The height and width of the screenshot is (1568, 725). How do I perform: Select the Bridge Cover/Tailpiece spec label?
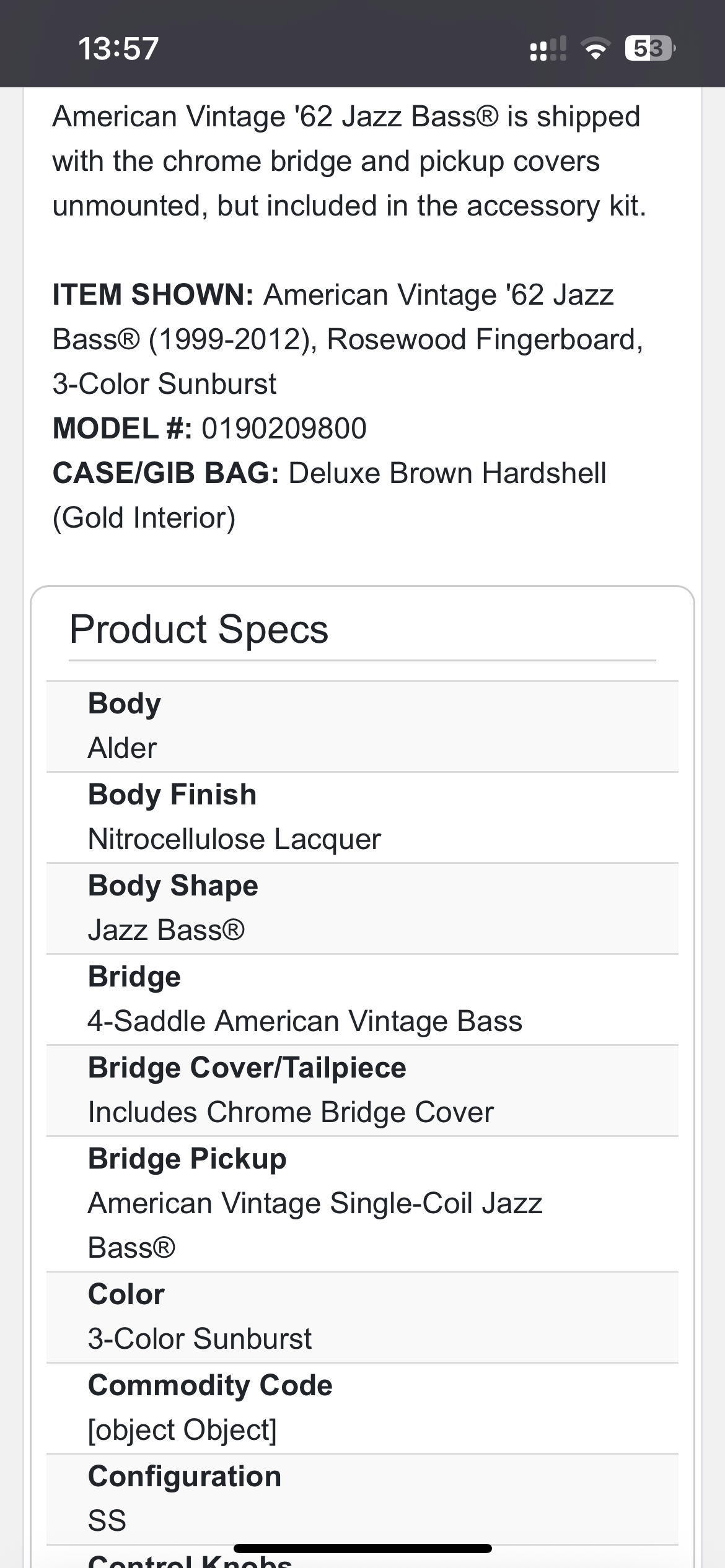point(247,1068)
